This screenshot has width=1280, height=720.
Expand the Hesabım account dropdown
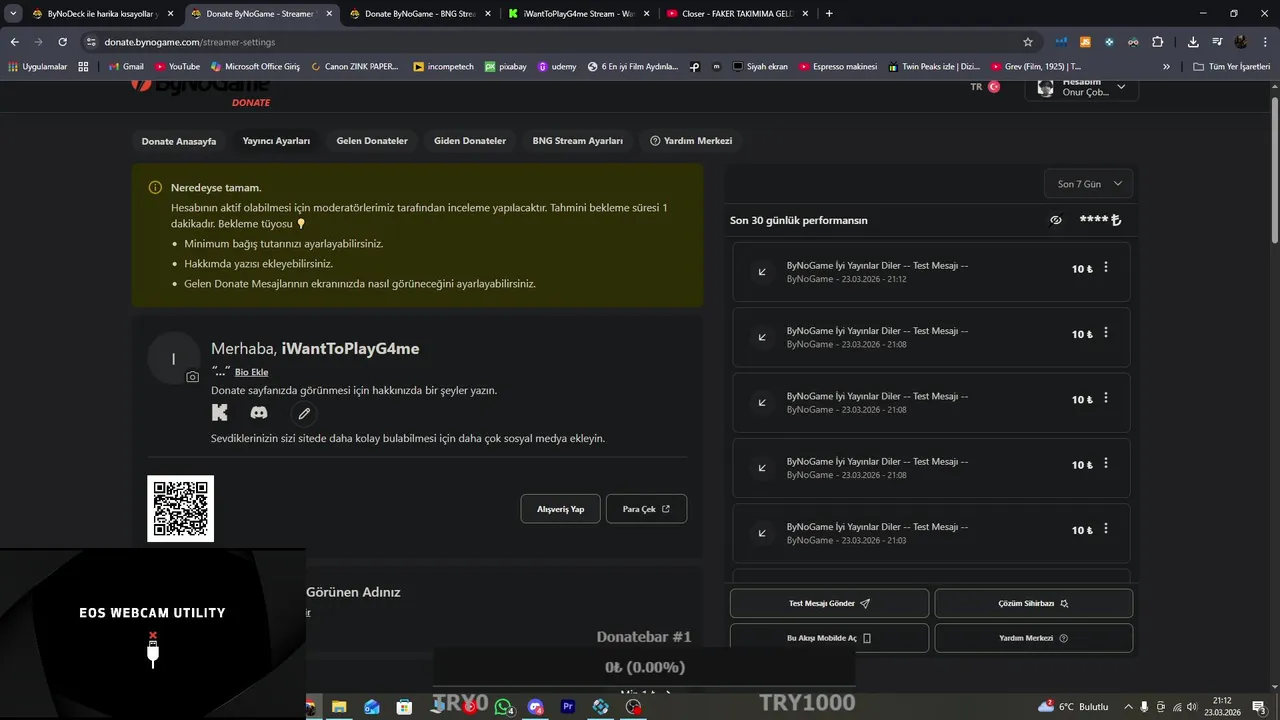[1082, 87]
